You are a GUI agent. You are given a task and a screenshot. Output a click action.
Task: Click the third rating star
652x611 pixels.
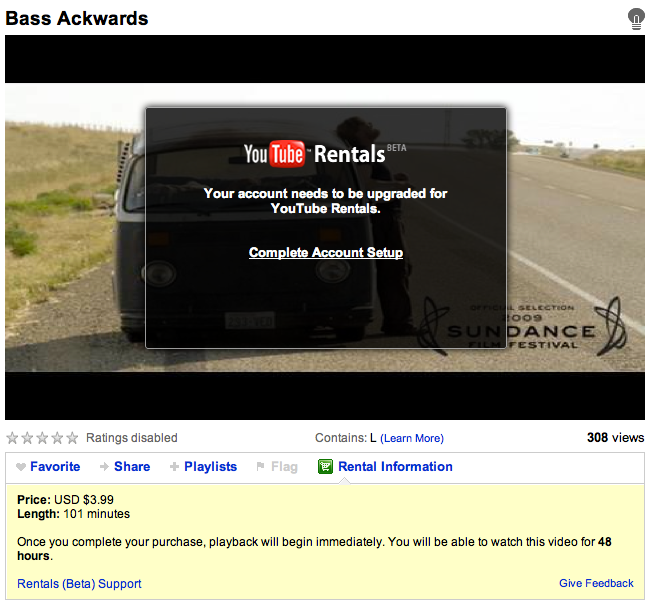(42, 438)
